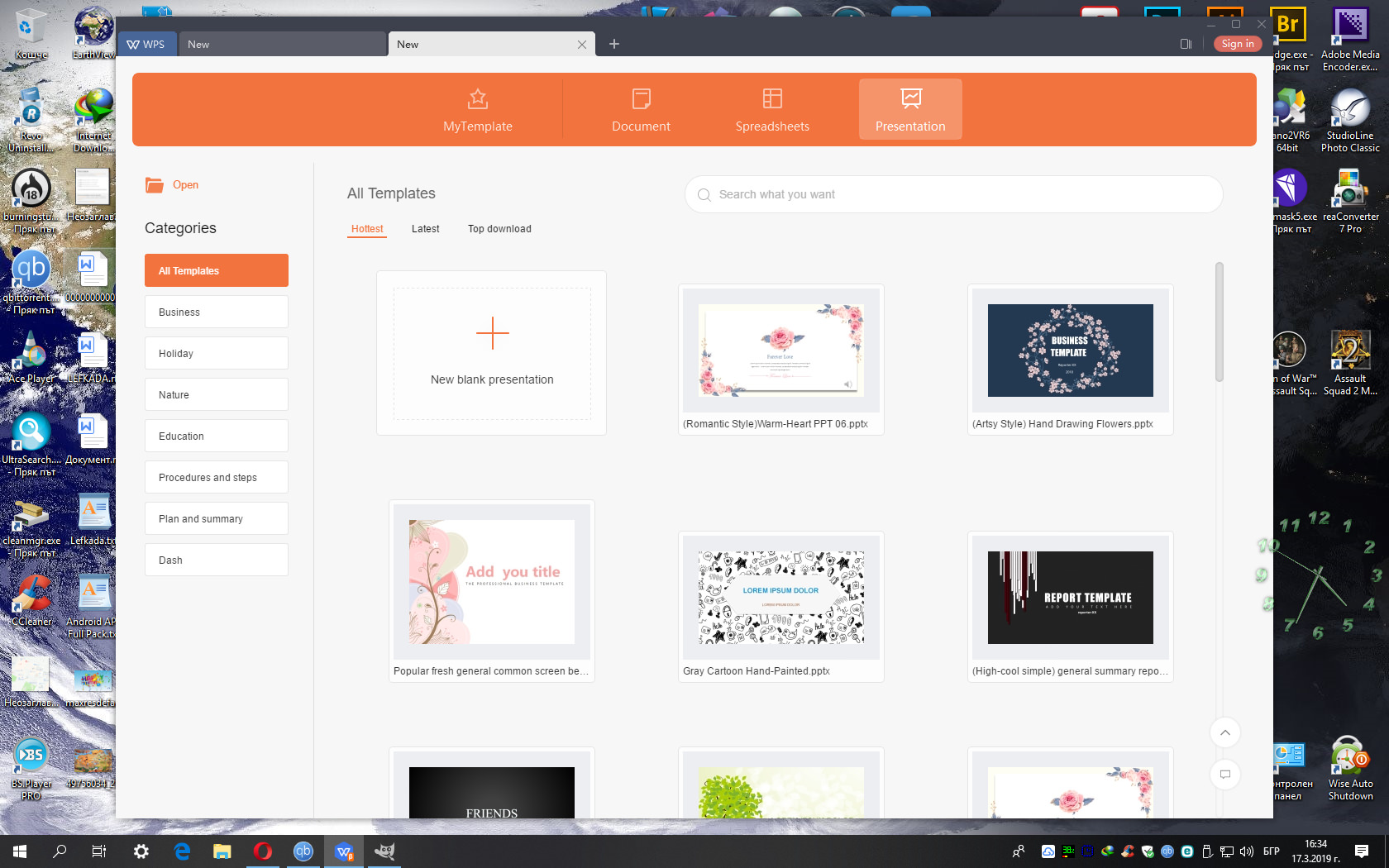Switch to the Document templates tab
This screenshot has width=1389, height=868.
point(641,110)
